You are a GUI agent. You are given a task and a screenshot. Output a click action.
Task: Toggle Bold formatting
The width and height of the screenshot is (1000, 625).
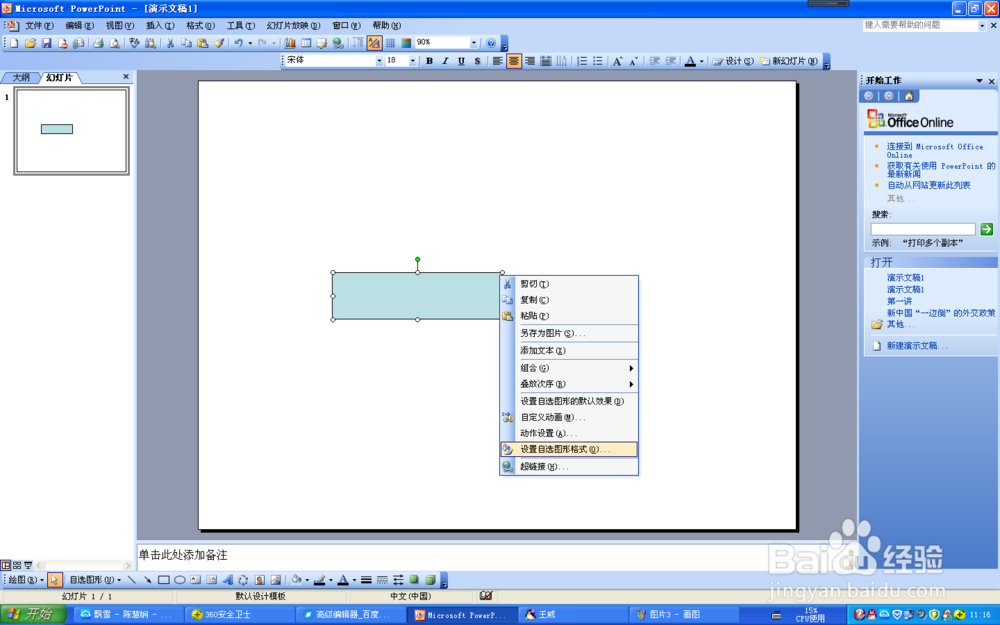[x=429, y=61]
